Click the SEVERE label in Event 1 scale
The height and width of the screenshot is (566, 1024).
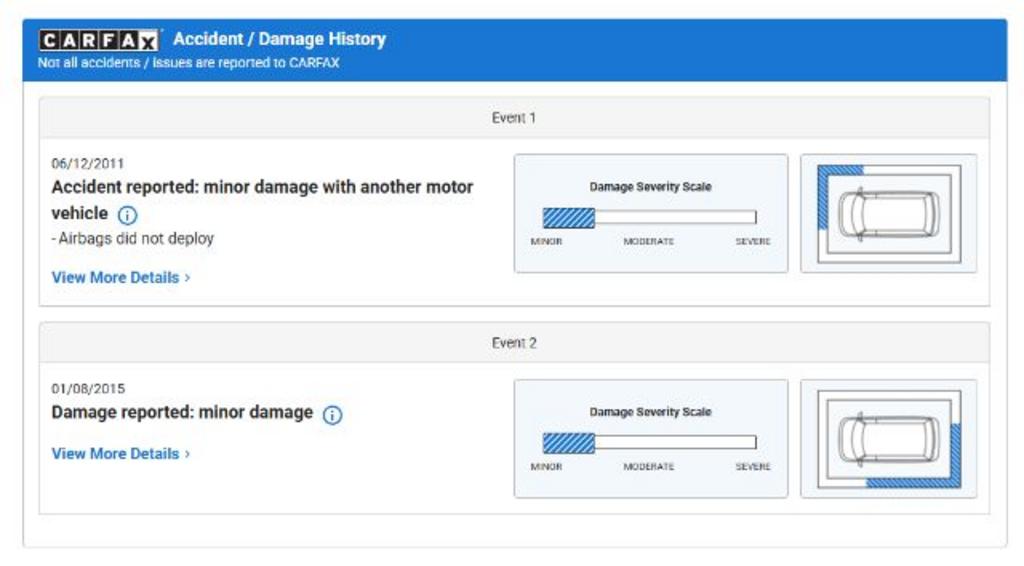(x=753, y=242)
